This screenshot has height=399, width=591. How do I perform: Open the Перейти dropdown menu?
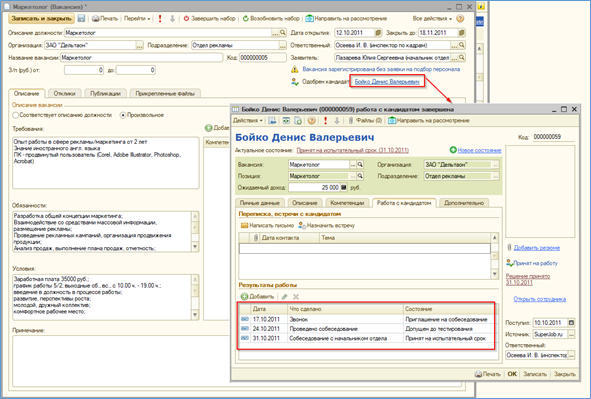click(137, 18)
